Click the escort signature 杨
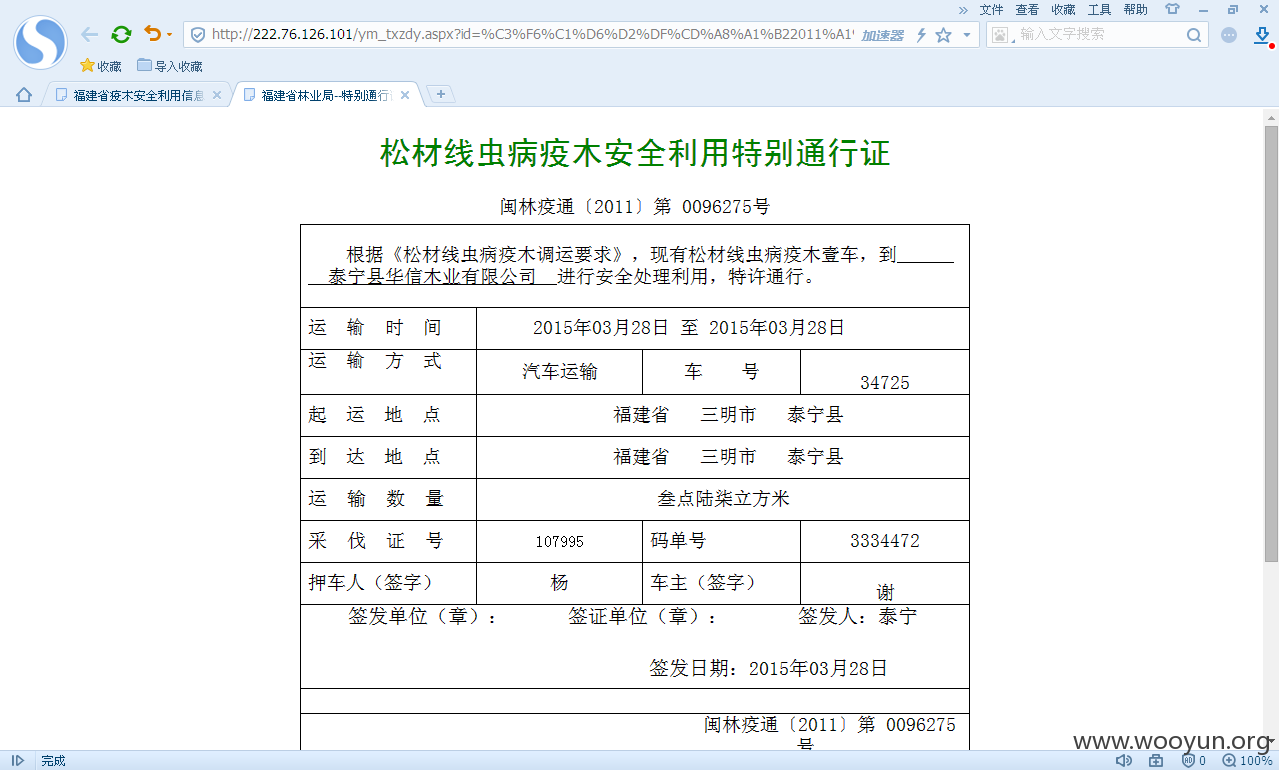The height and width of the screenshot is (770, 1279). click(x=559, y=582)
